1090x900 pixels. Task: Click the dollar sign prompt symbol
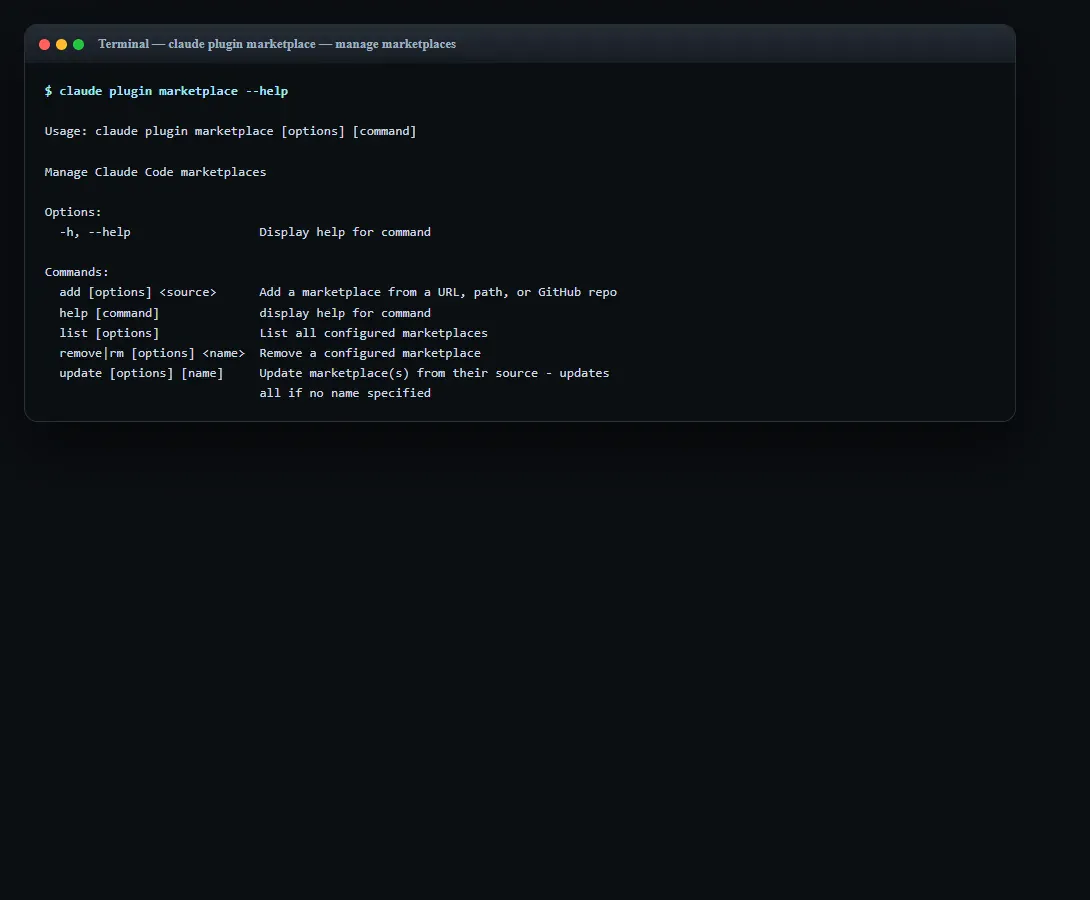click(x=48, y=91)
